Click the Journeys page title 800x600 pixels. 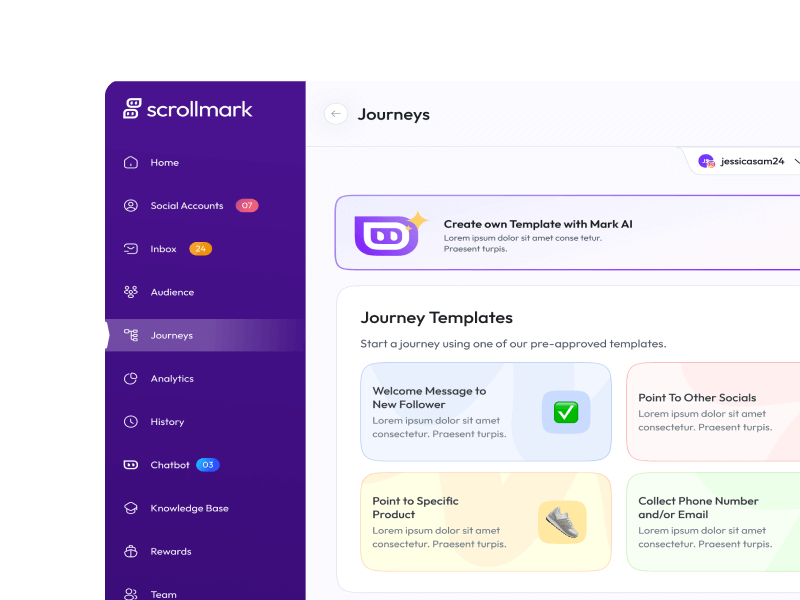(x=393, y=114)
